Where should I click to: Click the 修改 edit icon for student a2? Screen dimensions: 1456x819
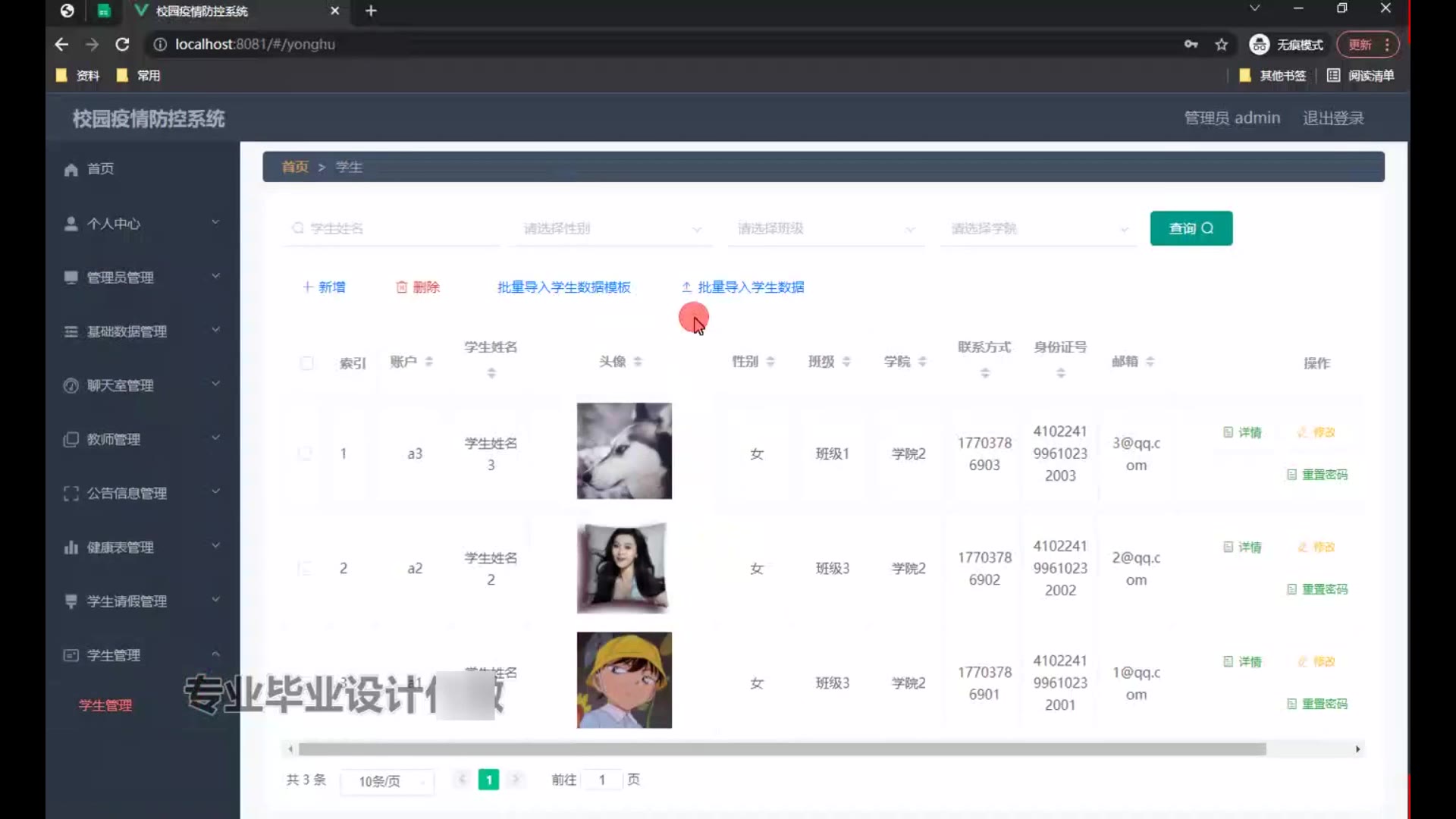click(1303, 547)
